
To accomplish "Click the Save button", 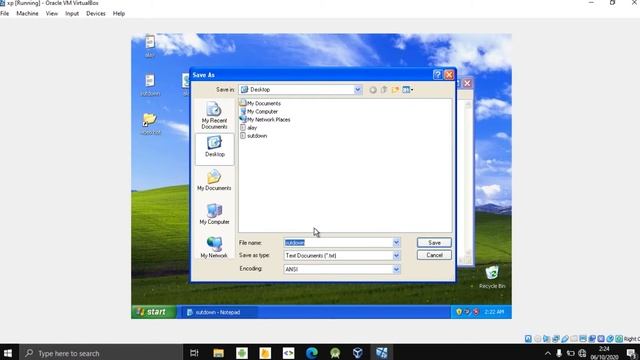I will [x=434, y=242].
